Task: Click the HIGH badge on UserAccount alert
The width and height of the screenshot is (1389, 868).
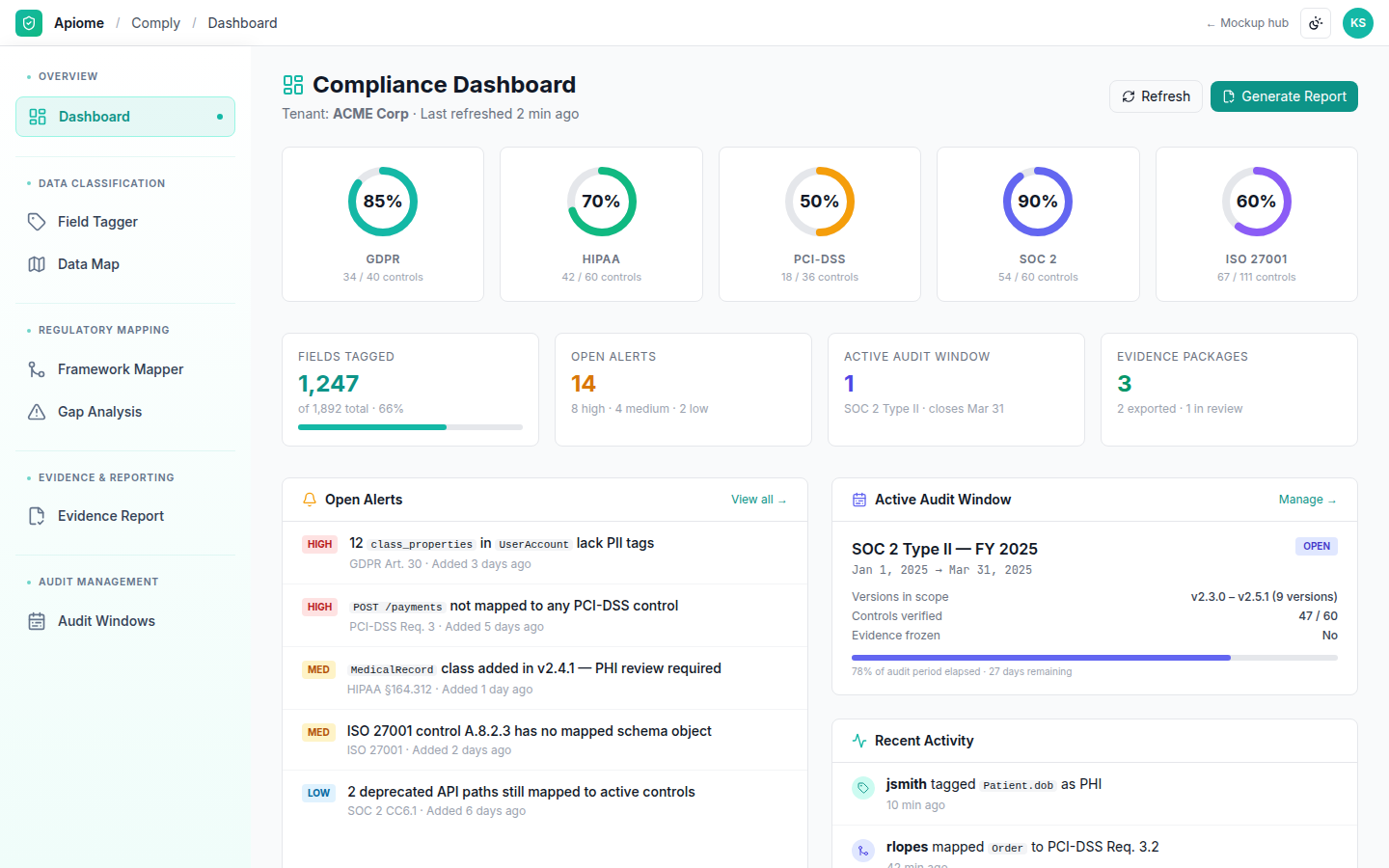Action: [319, 544]
